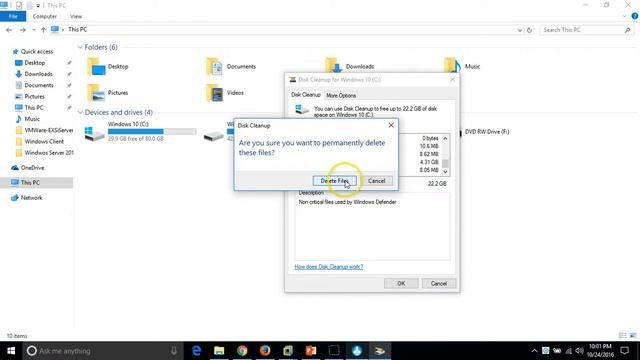This screenshot has height=360, width=640.
Task: Go up one folder level
Action: [x=43, y=30]
